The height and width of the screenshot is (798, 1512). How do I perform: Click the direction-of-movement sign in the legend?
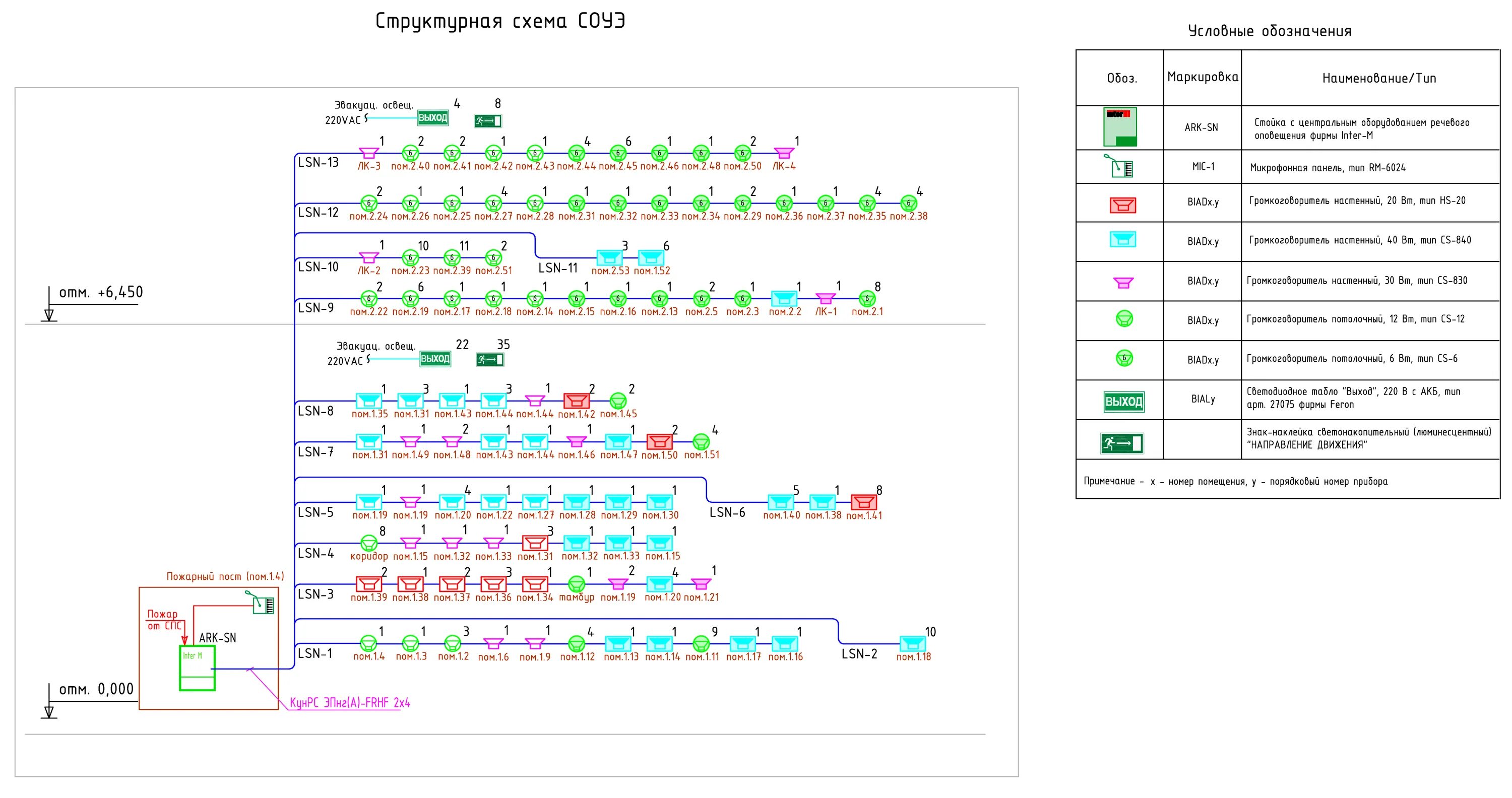pos(1122,444)
